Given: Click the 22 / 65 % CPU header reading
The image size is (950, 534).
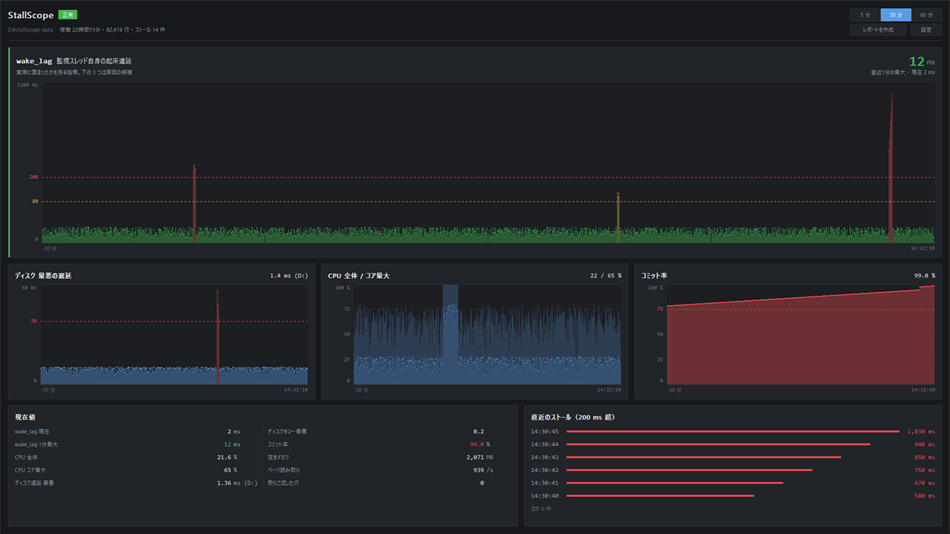Looking at the screenshot, I should (x=606, y=276).
